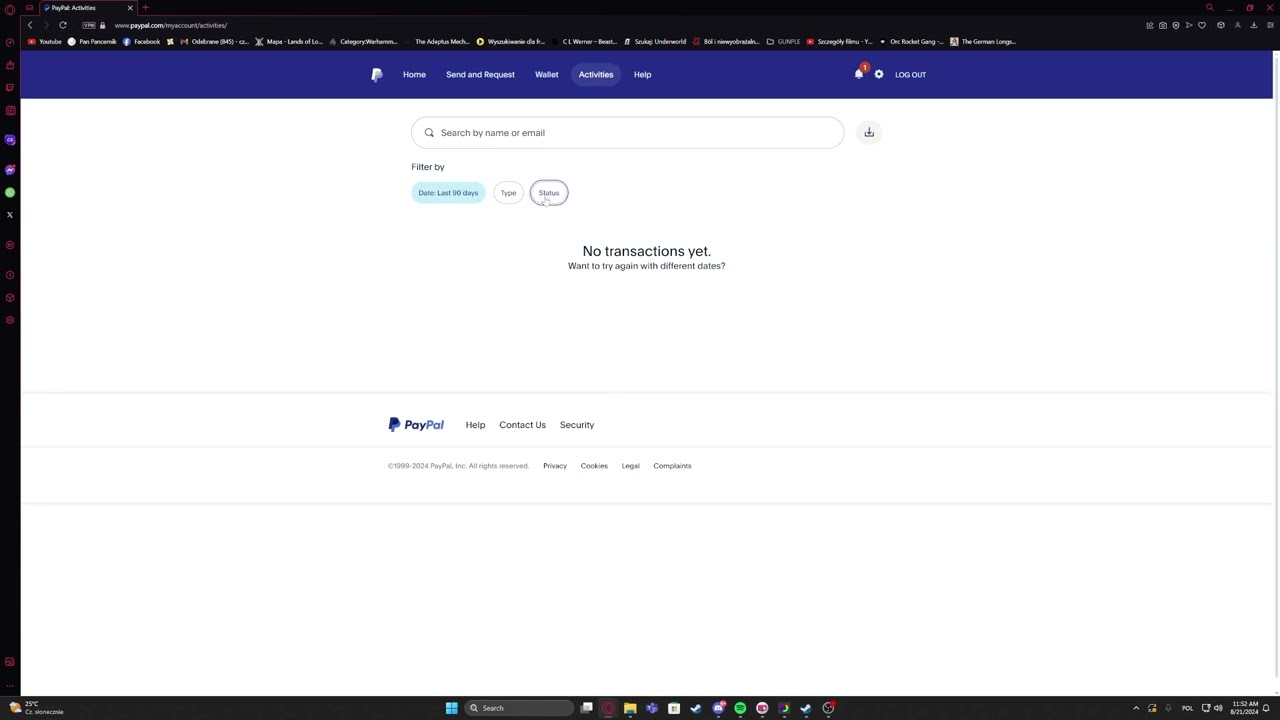Image resolution: width=1280 pixels, height=720 pixels.
Task: Open the Status filter
Action: click(x=549, y=193)
